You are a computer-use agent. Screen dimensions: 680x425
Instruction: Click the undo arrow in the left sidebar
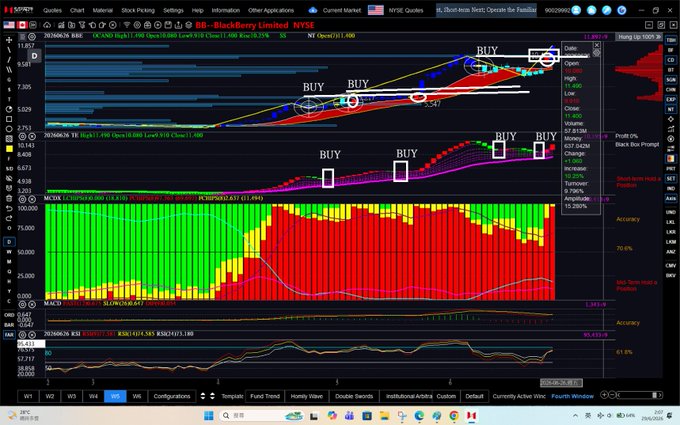coord(9,208)
